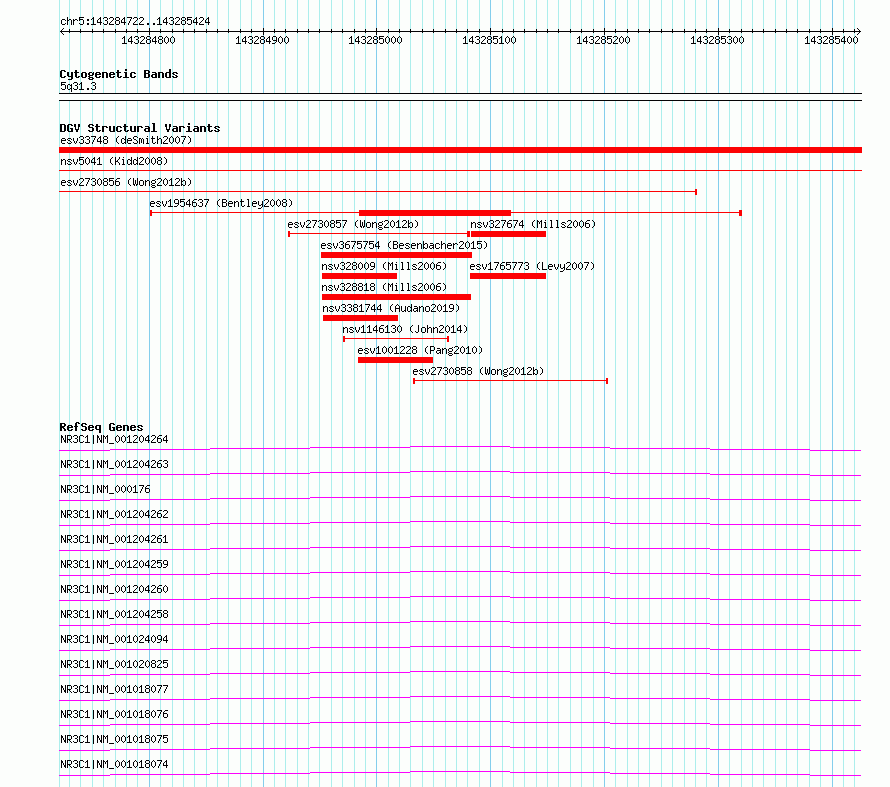Click ruler position 143284800
The width and height of the screenshot is (890, 787).
point(148,40)
